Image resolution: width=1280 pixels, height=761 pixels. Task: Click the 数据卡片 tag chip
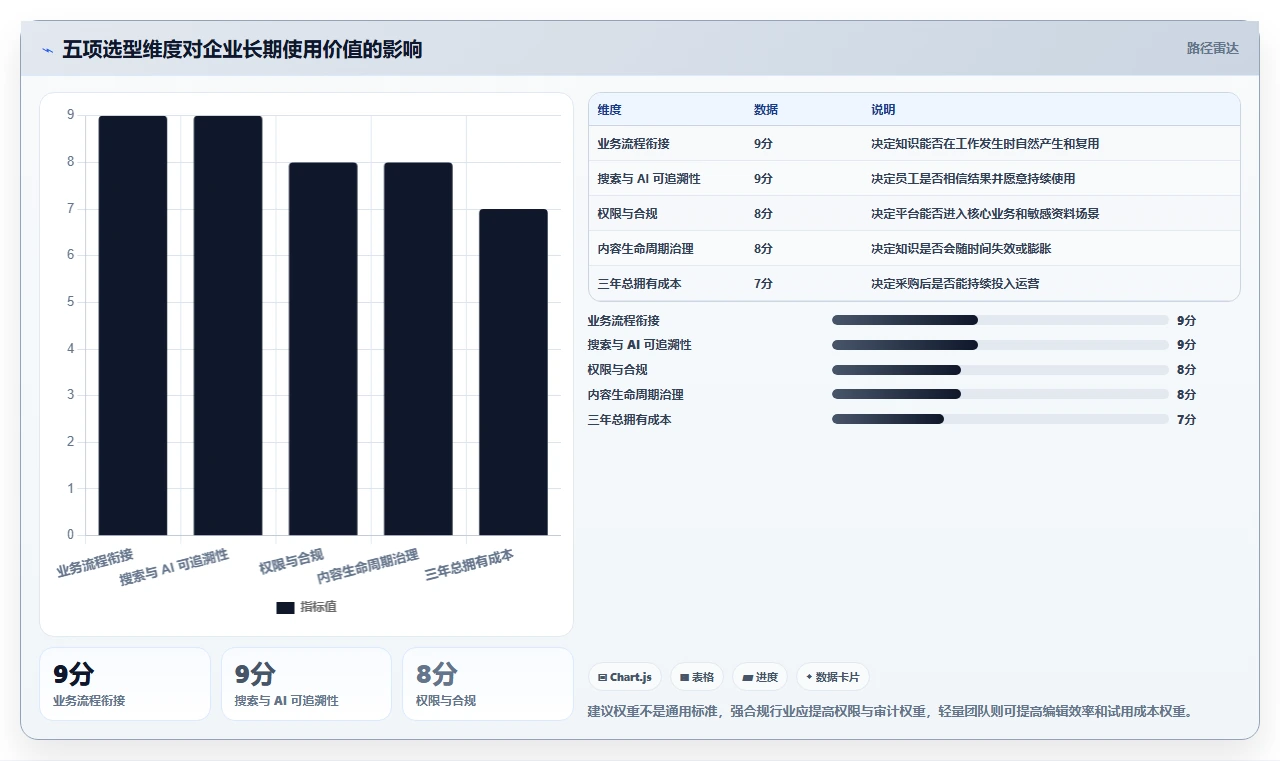pos(833,677)
